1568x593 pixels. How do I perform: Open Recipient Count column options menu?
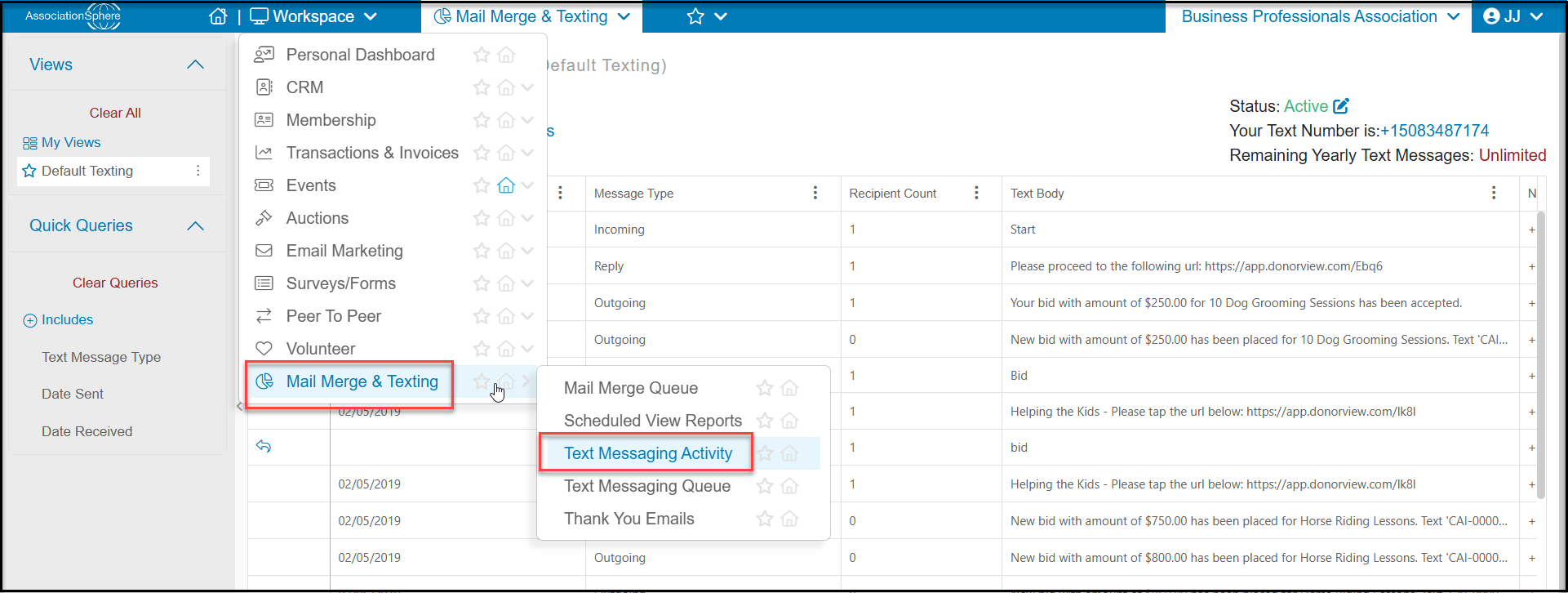[976, 193]
